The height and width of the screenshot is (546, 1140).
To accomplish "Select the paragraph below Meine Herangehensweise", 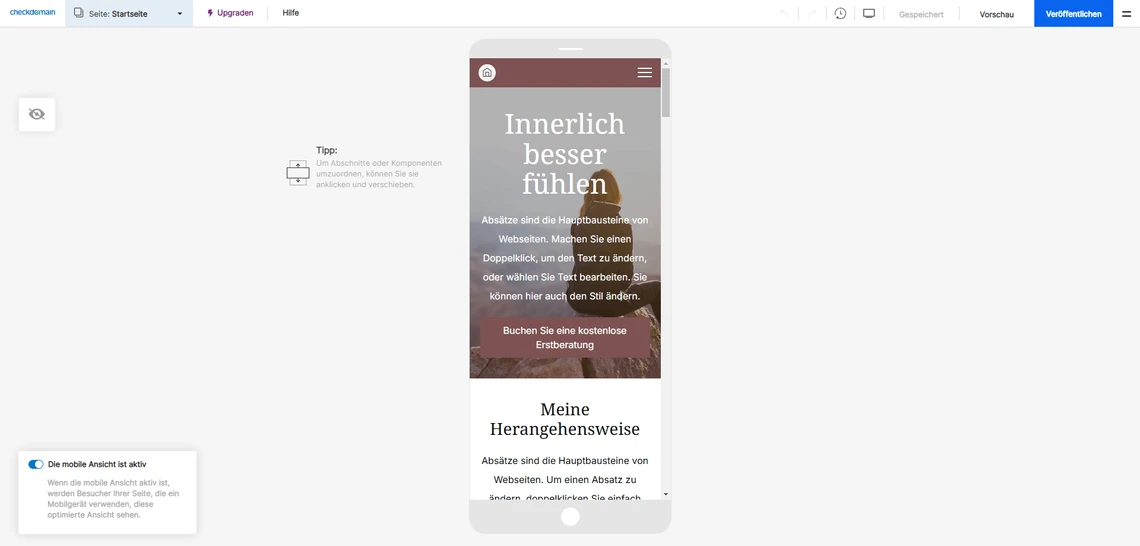I will tap(565, 479).
